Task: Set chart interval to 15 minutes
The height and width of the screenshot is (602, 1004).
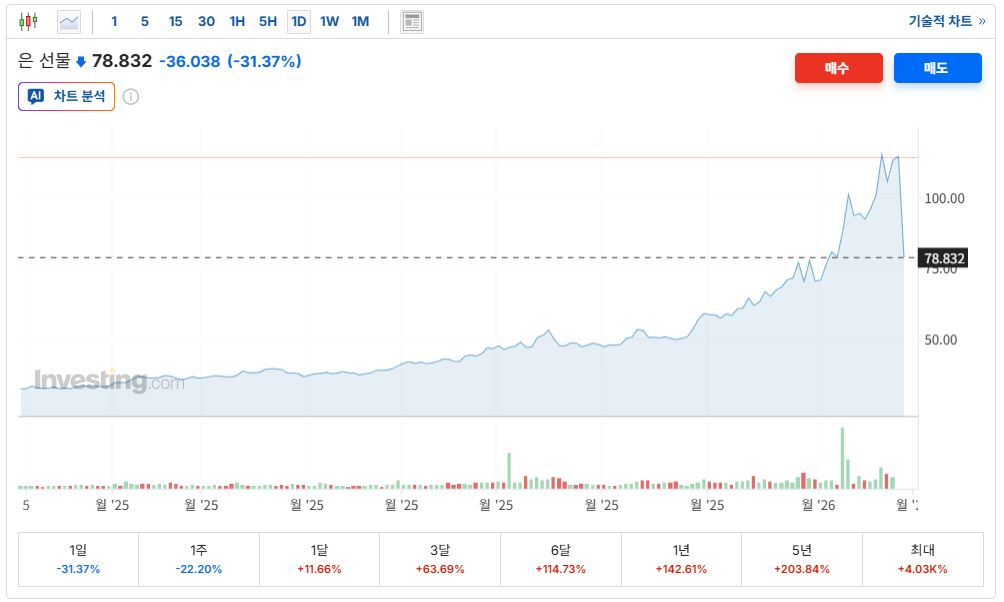Action: click(175, 21)
